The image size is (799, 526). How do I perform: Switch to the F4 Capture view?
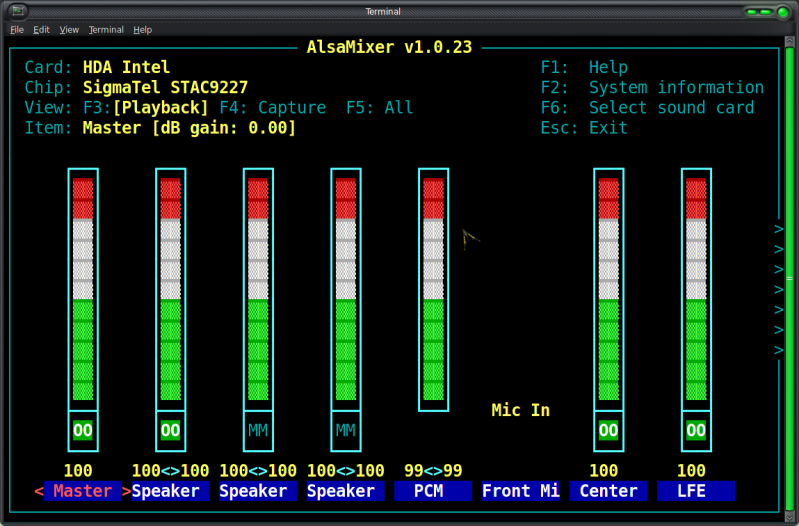point(273,108)
